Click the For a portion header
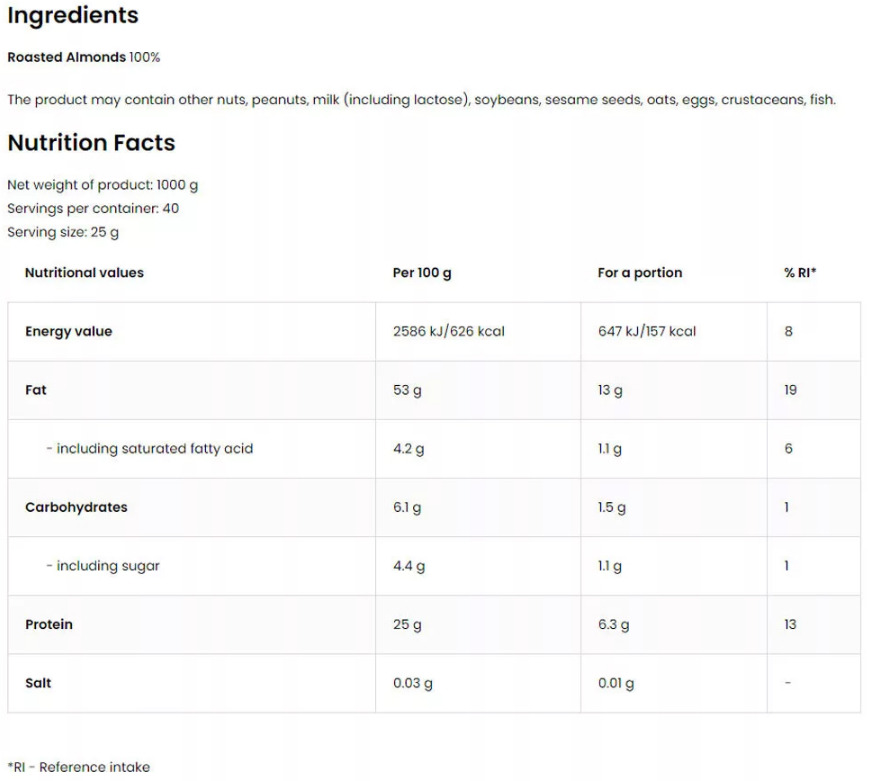Image resolution: width=877 pixels, height=781 pixels. [x=640, y=273]
